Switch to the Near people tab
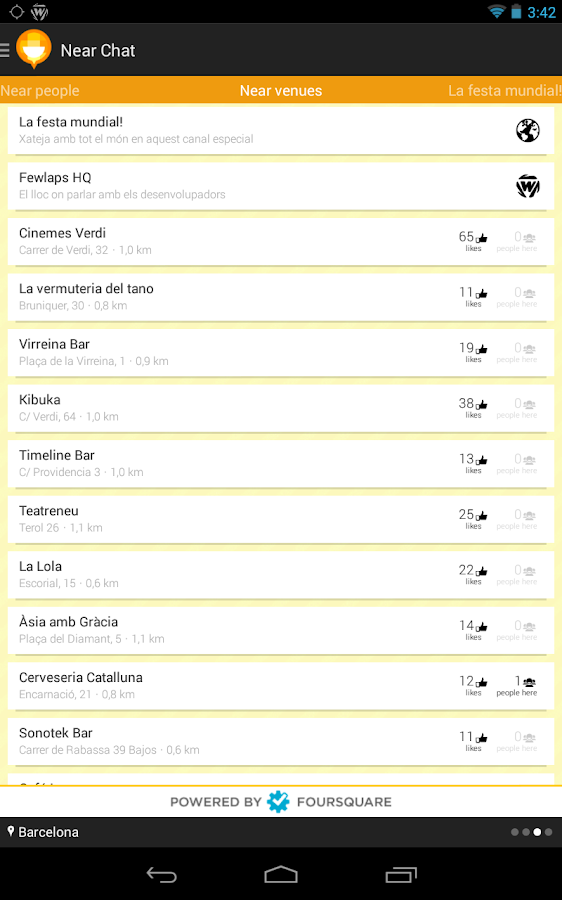Viewport: 562px width, 900px height. [40, 91]
